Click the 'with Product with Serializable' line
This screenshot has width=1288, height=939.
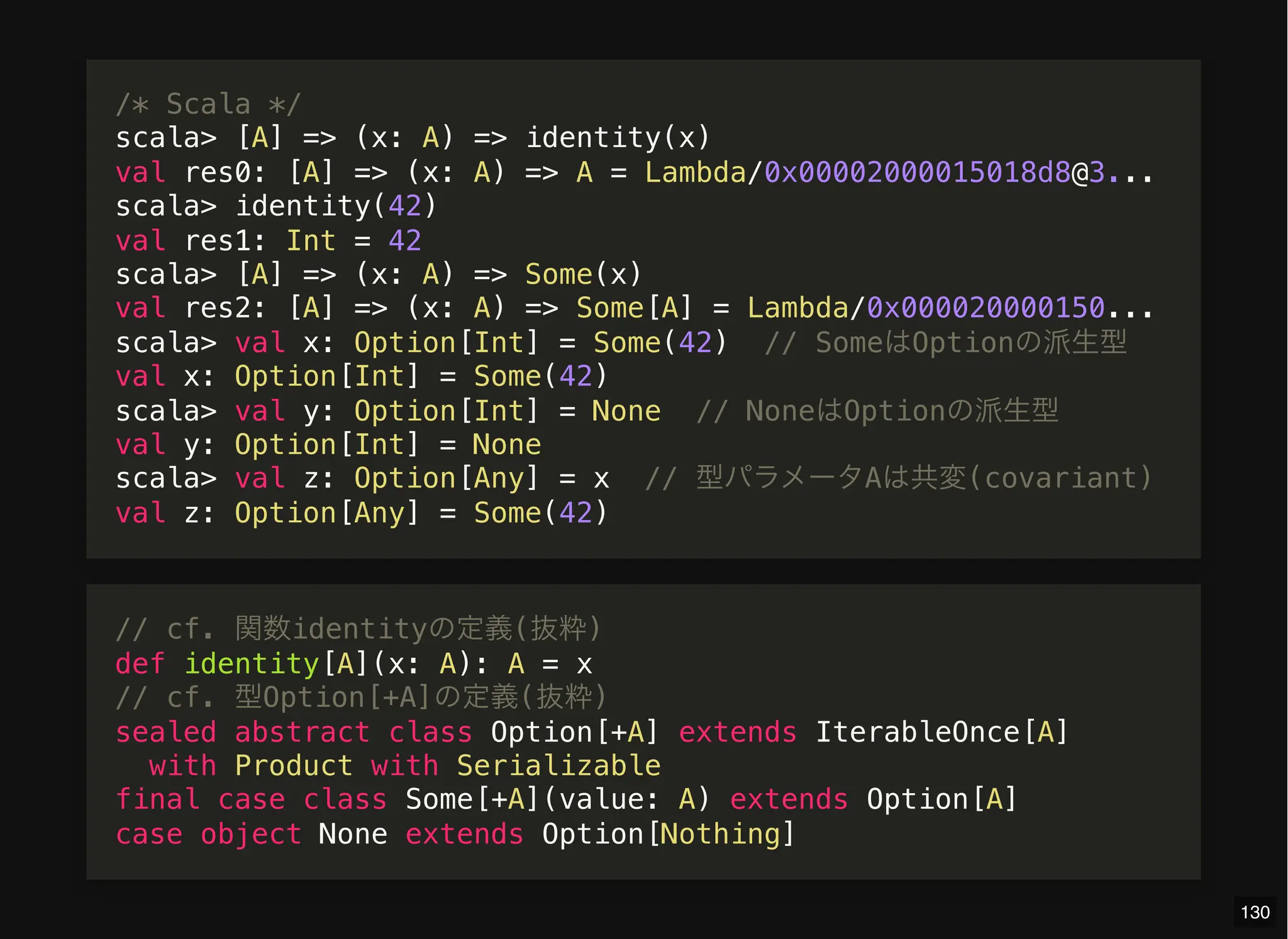[405, 766]
